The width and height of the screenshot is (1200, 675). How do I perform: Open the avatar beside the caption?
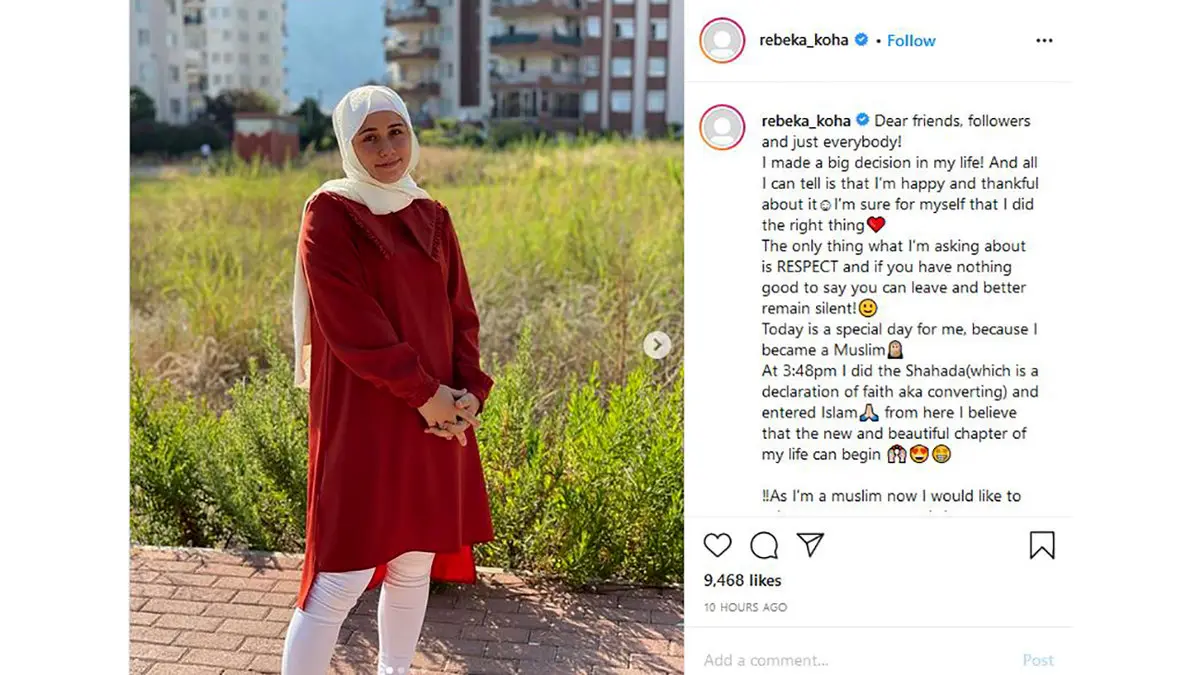pyautogui.click(x=722, y=127)
